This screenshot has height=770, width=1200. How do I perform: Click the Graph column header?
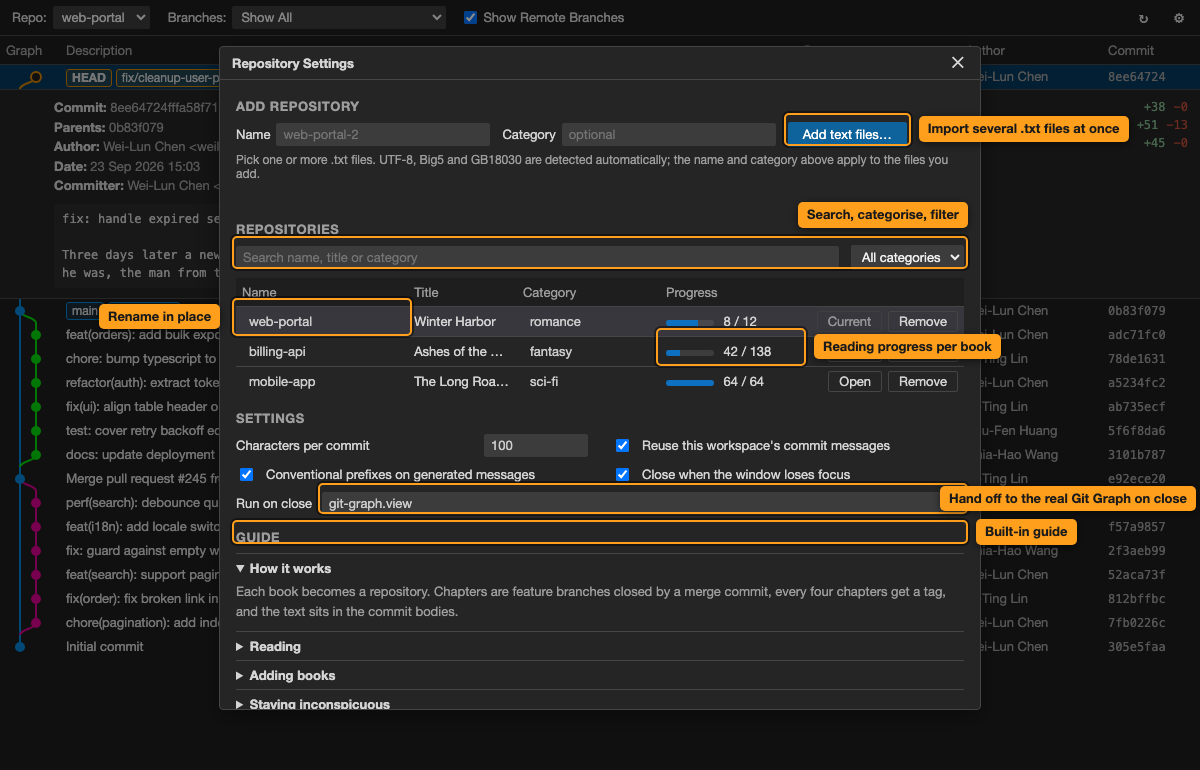(24, 50)
